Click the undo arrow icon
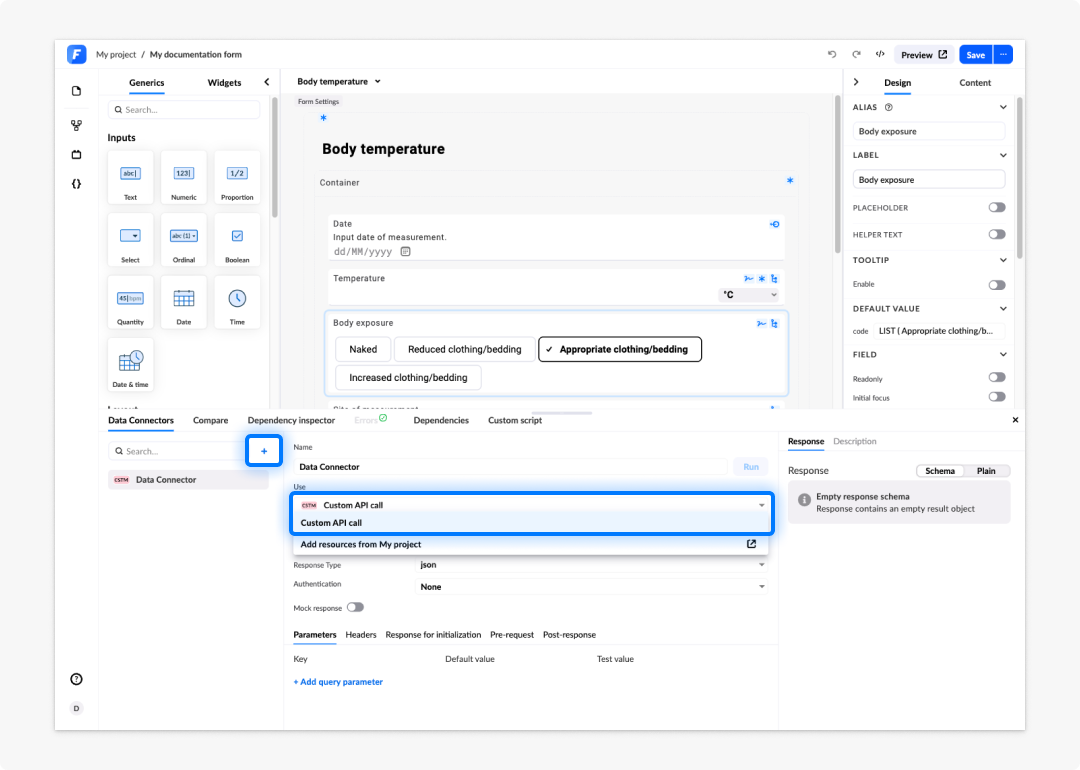1080x770 pixels. (x=832, y=54)
